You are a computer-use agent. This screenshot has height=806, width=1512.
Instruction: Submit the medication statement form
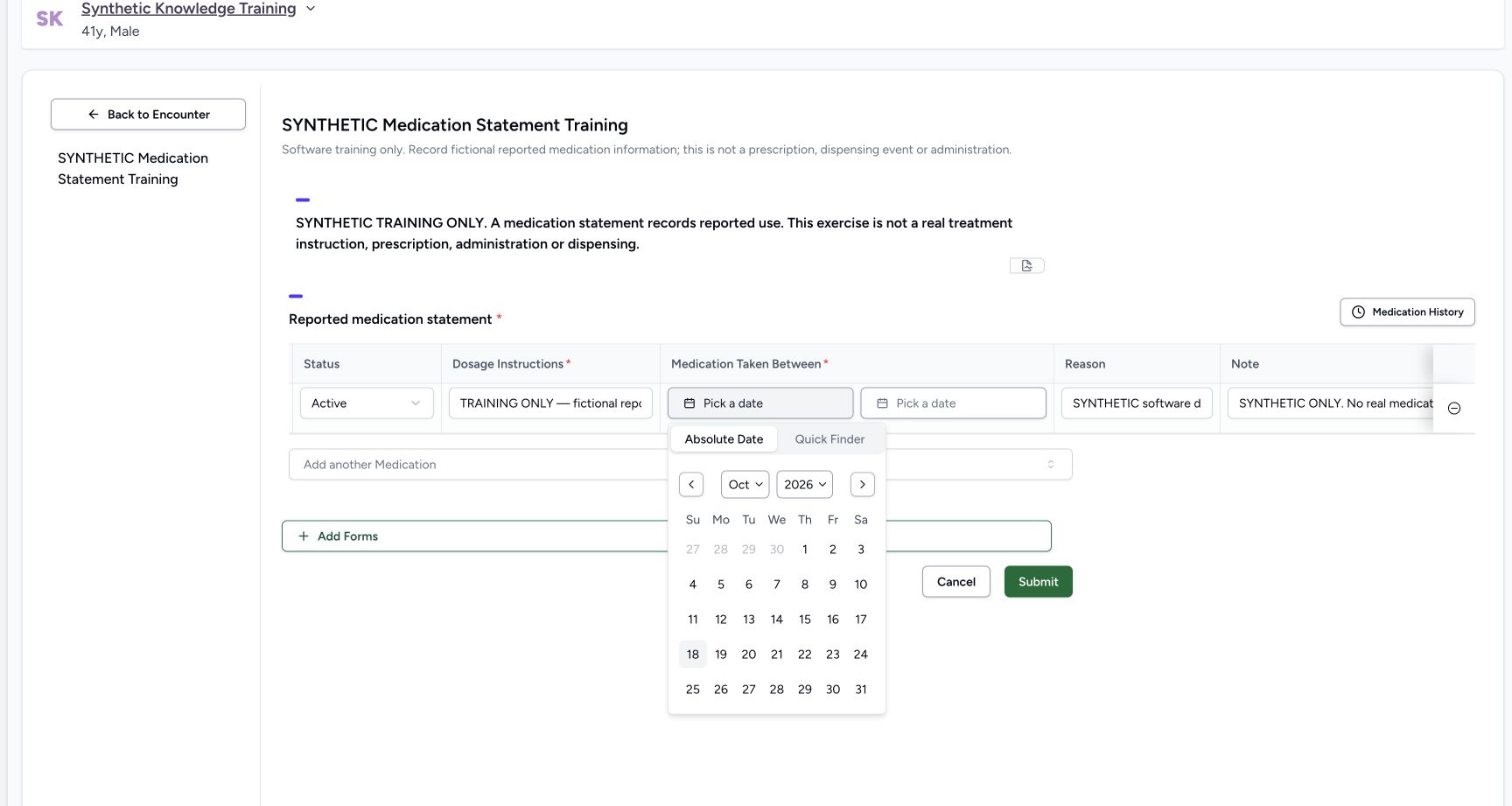tap(1039, 582)
